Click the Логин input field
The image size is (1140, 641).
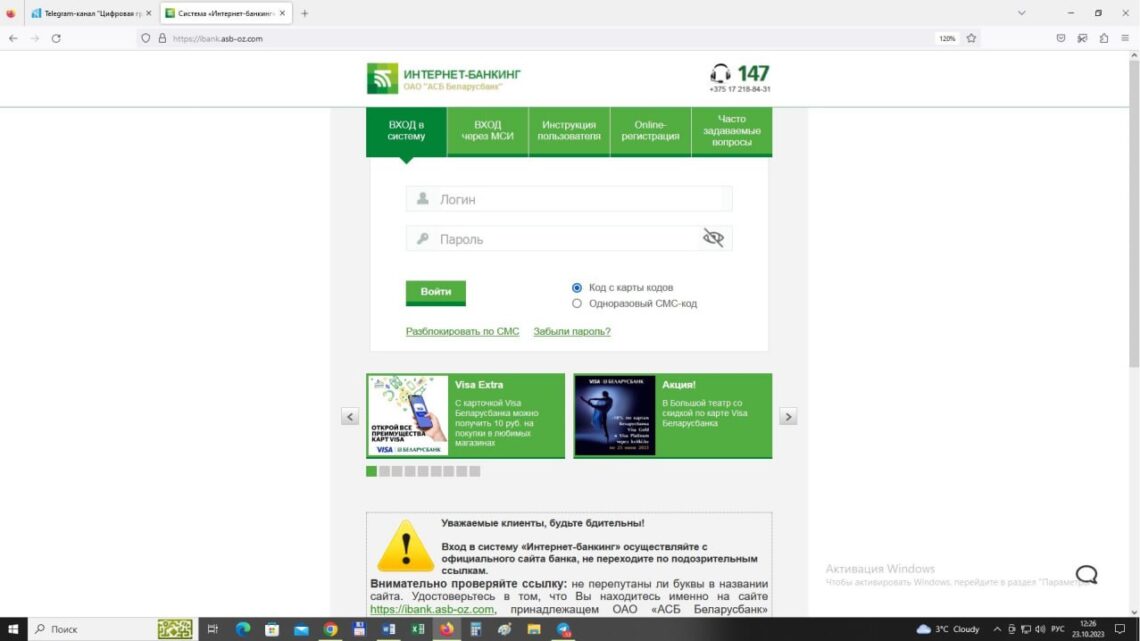point(569,199)
